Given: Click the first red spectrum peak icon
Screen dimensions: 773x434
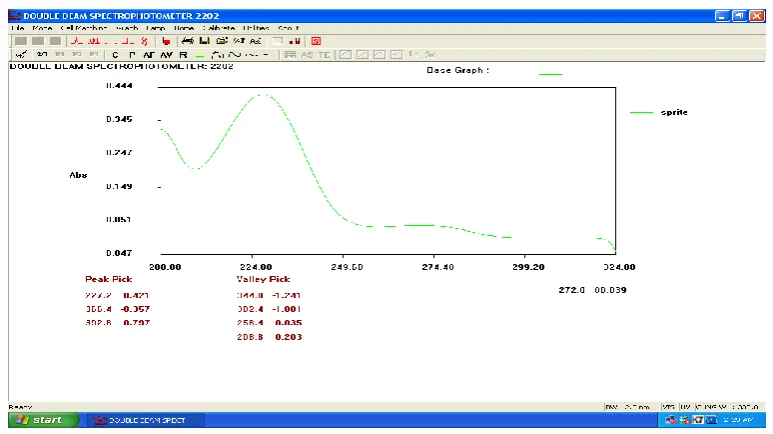Looking at the screenshot, I should pyautogui.click(x=77, y=41).
